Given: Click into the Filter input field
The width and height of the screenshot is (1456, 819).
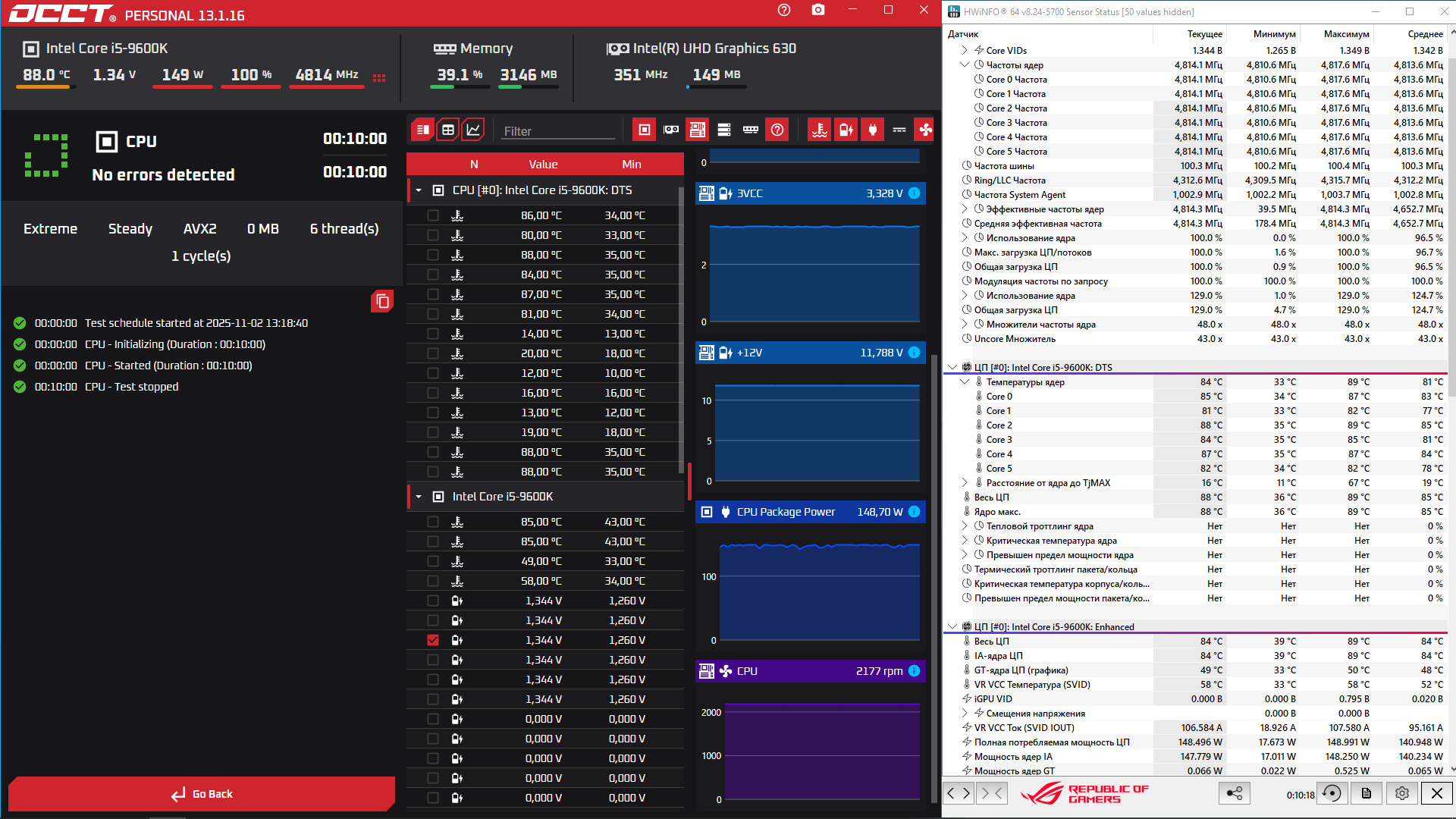Looking at the screenshot, I should click(x=557, y=131).
